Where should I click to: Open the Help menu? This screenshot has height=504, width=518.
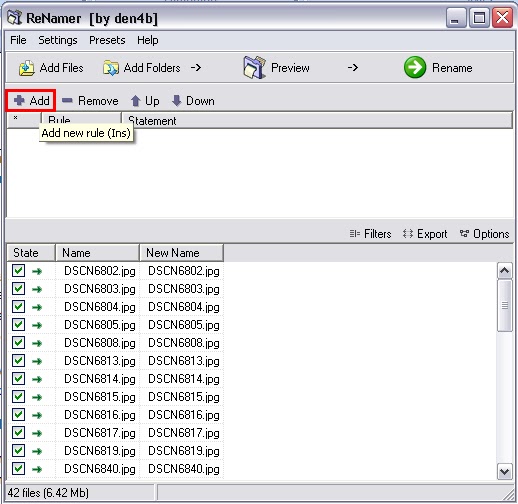click(148, 40)
